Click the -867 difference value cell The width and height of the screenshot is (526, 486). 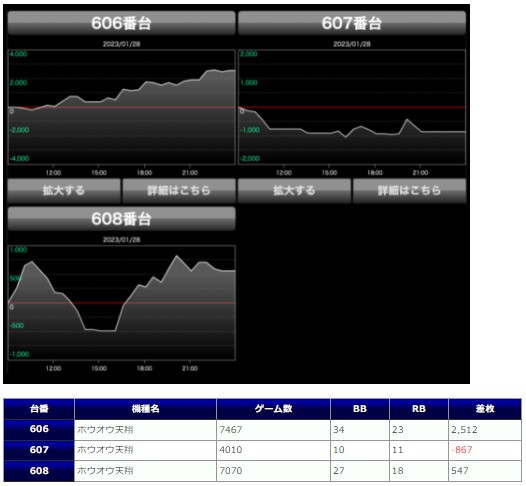click(x=485, y=450)
